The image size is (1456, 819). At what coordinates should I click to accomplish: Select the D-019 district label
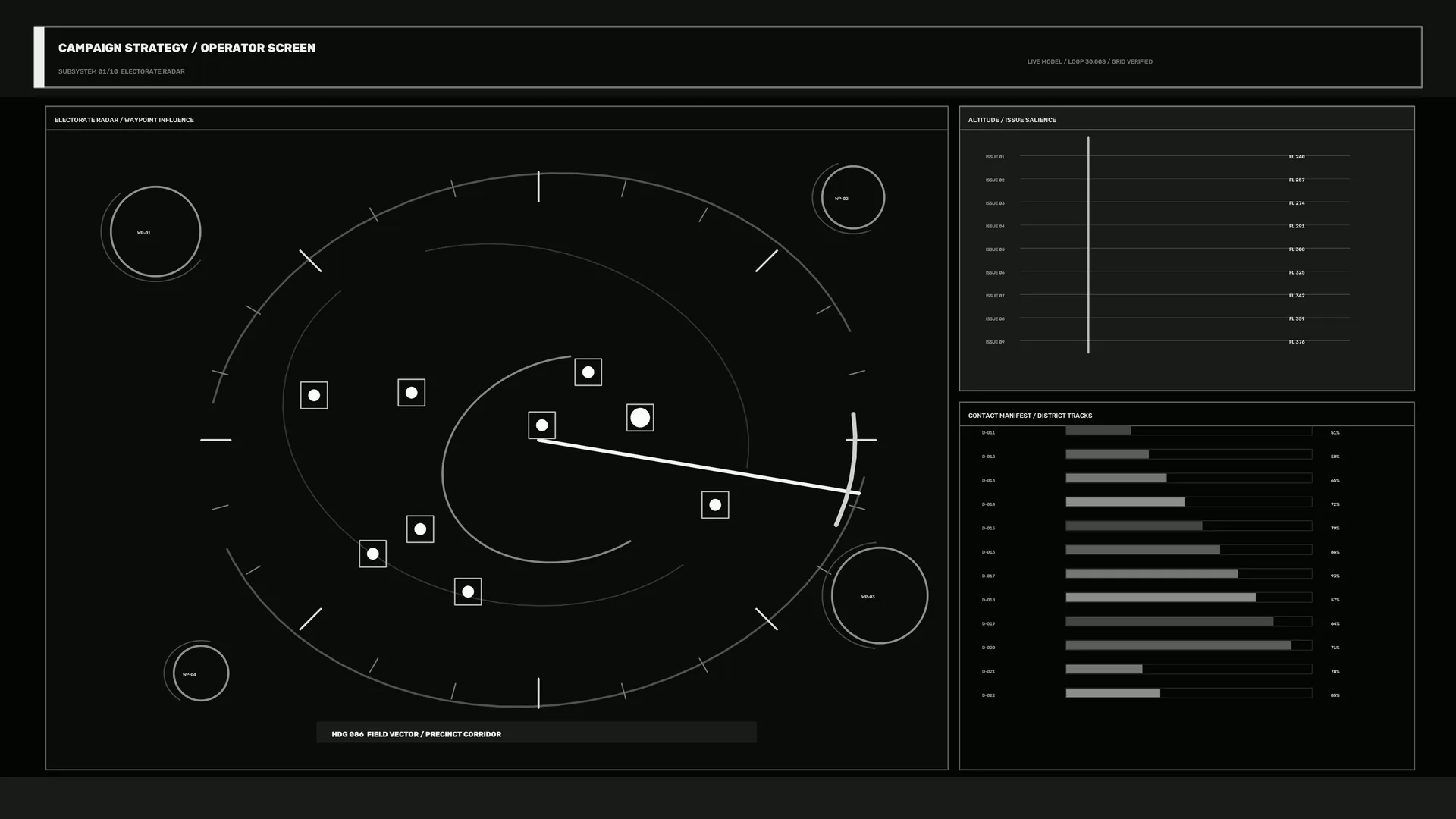point(988,624)
